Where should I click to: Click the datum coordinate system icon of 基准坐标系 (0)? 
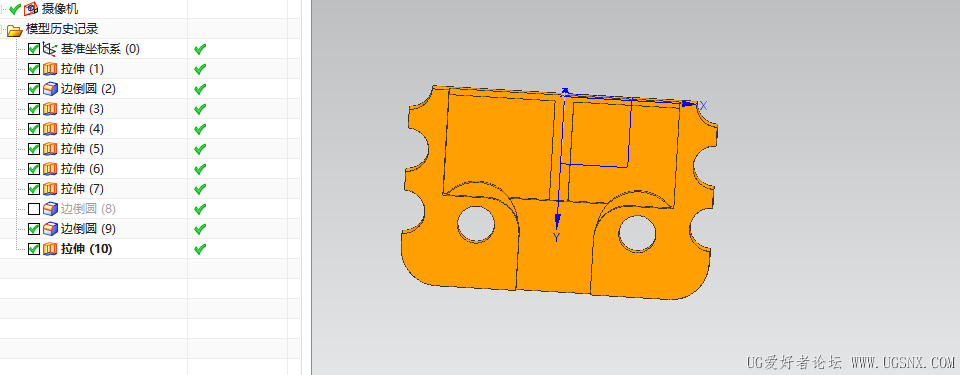pyautogui.click(x=50, y=49)
